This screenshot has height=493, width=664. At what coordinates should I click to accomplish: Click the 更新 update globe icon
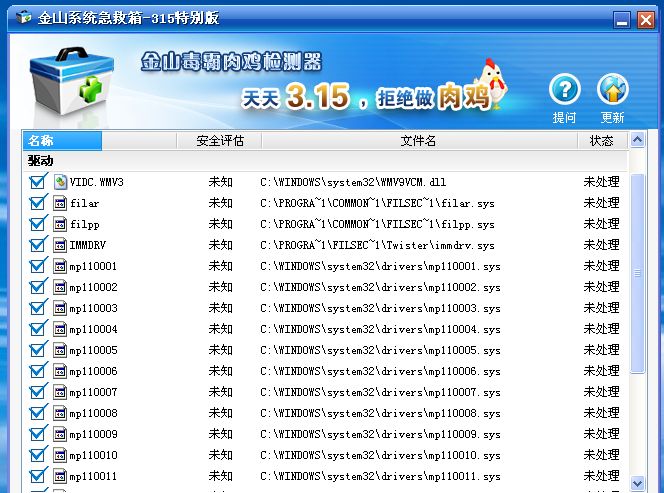612,89
